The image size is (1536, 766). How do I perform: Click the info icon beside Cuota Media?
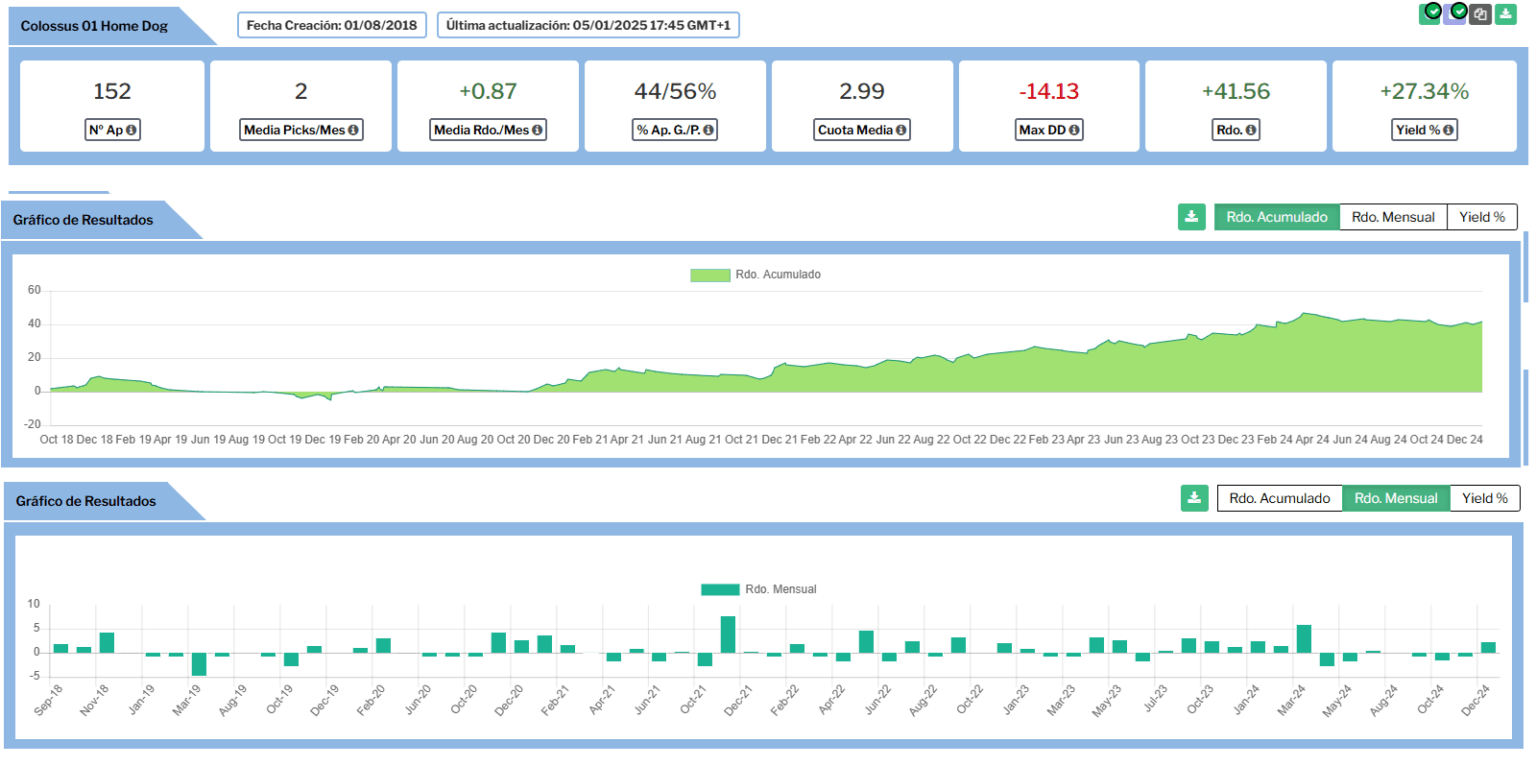900,129
